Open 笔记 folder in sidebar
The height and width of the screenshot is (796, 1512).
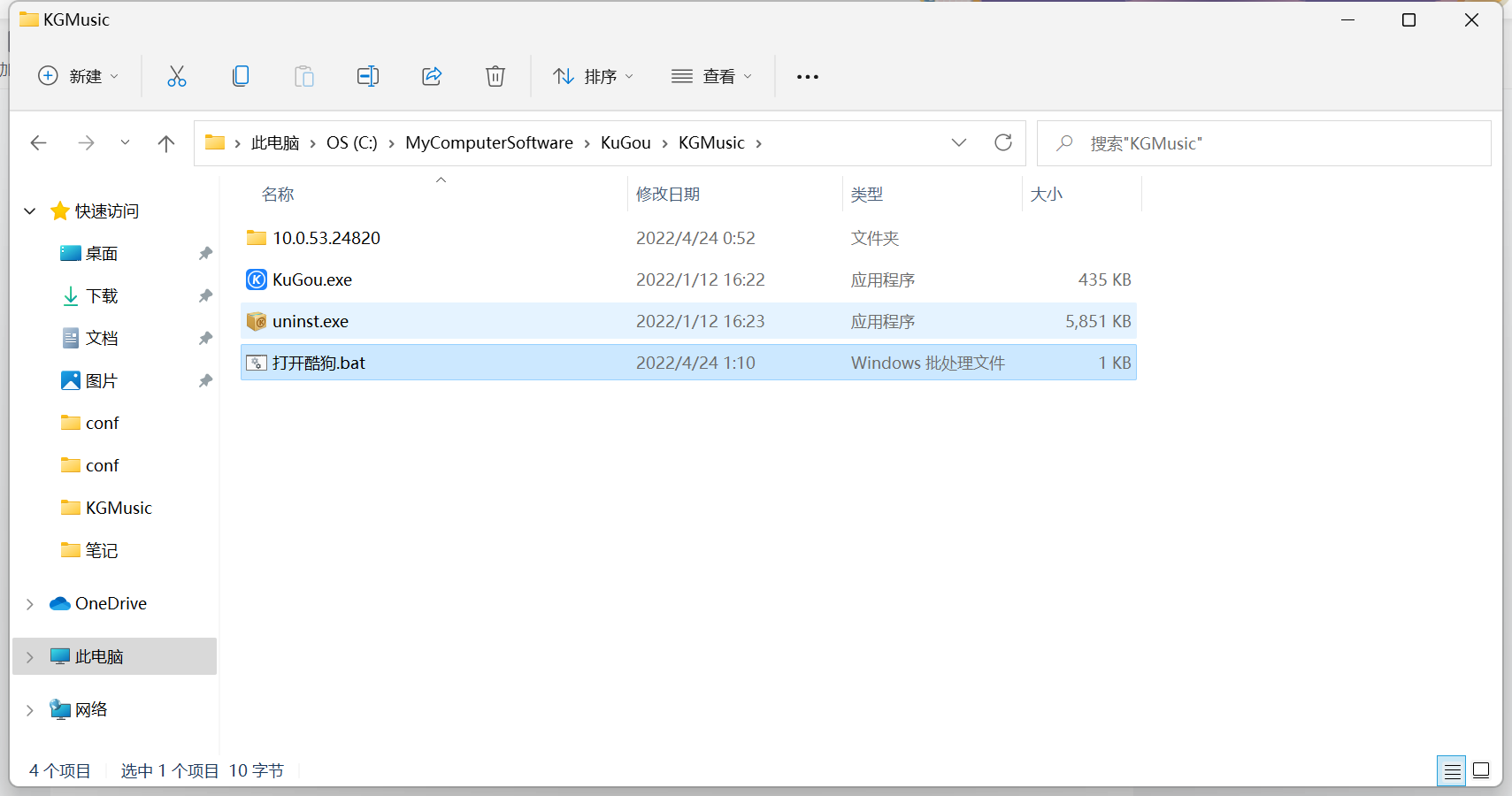tap(102, 550)
